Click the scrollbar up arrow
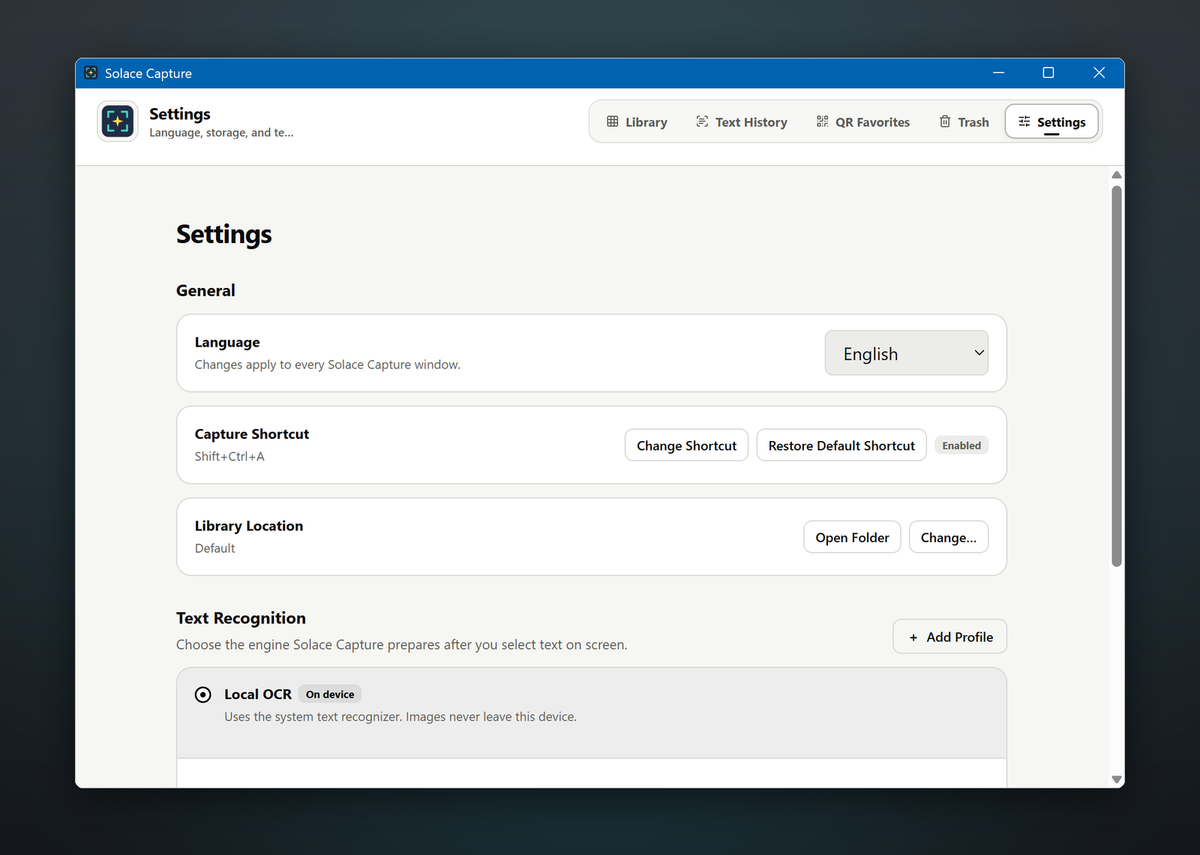 pos(1117,175)
